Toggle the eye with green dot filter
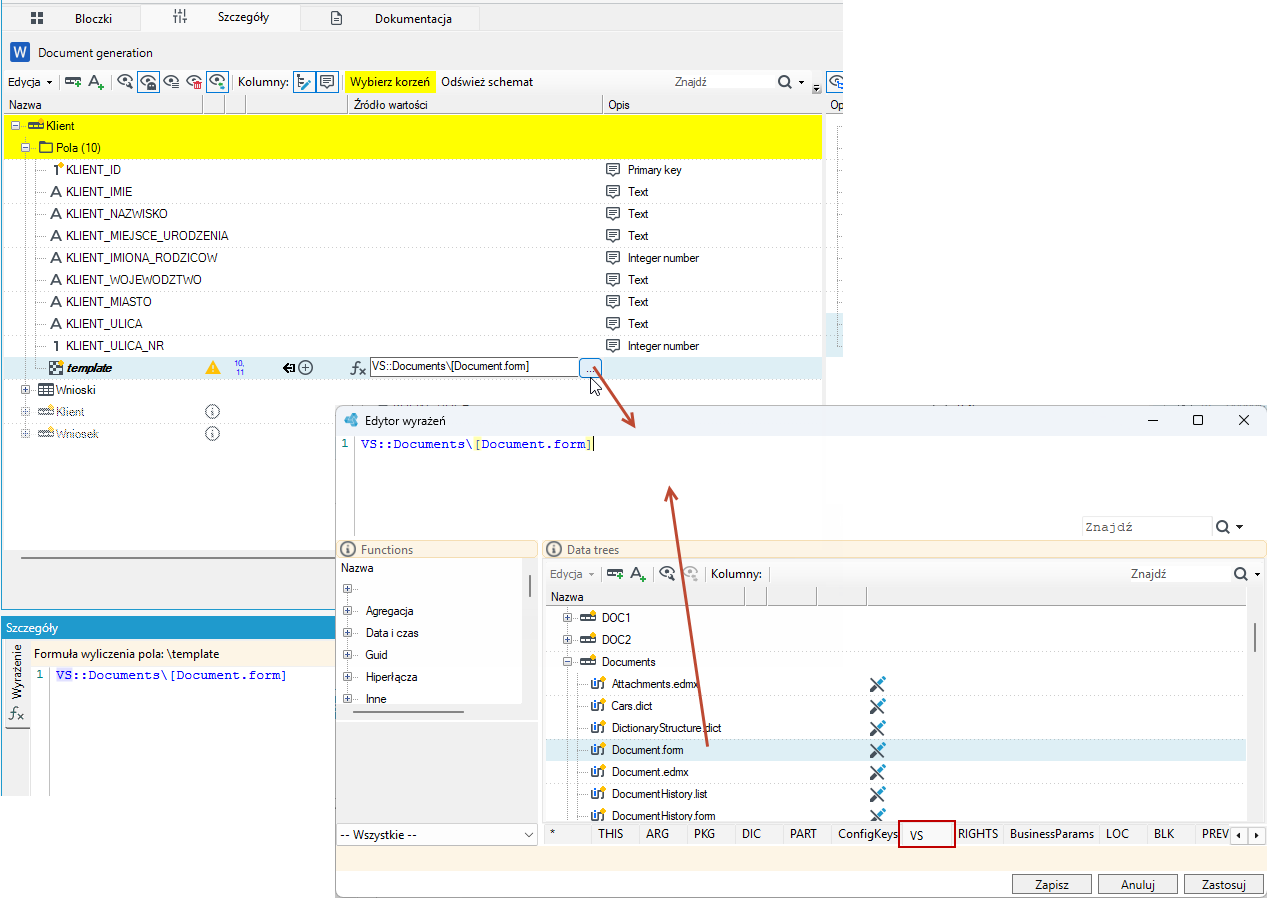 (218, 82)
